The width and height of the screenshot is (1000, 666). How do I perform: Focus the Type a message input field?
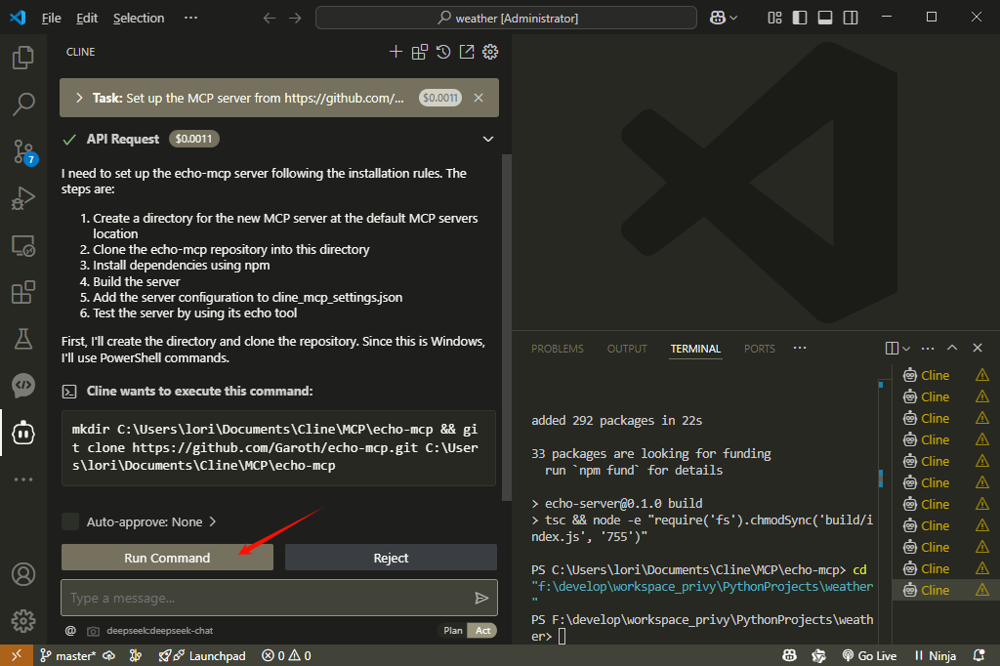pos(265,598)
